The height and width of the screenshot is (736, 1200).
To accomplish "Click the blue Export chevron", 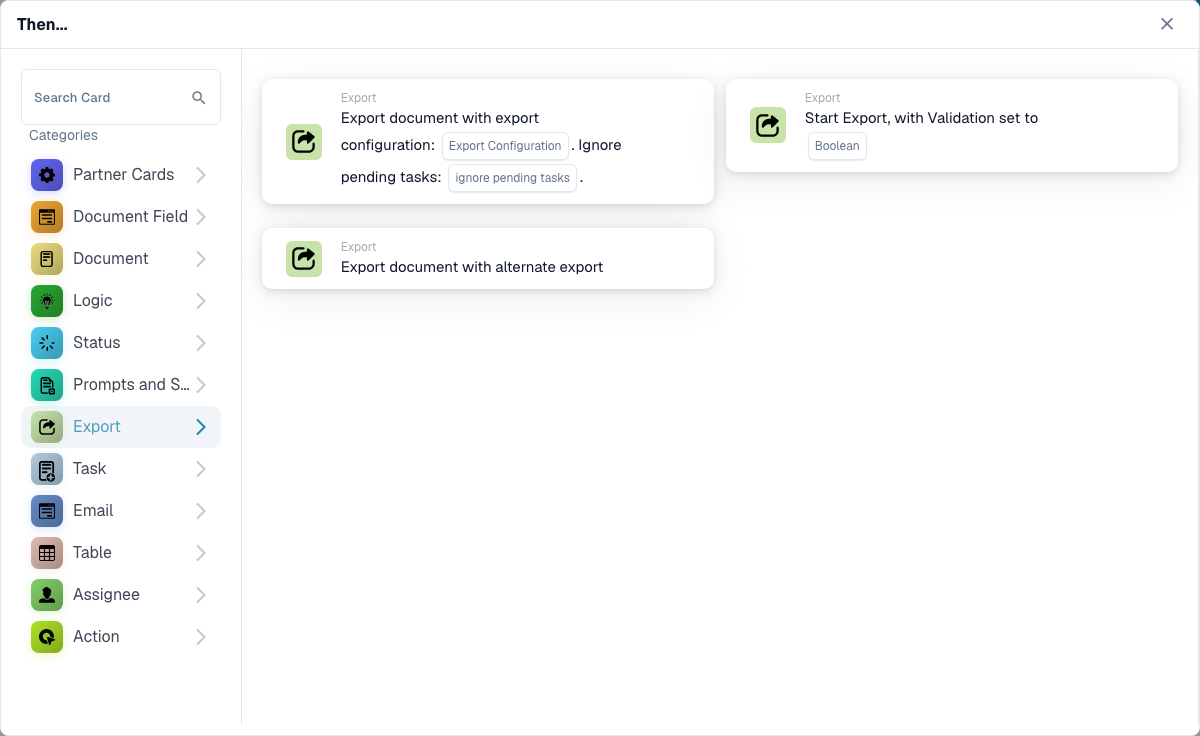I will [201, 427].
